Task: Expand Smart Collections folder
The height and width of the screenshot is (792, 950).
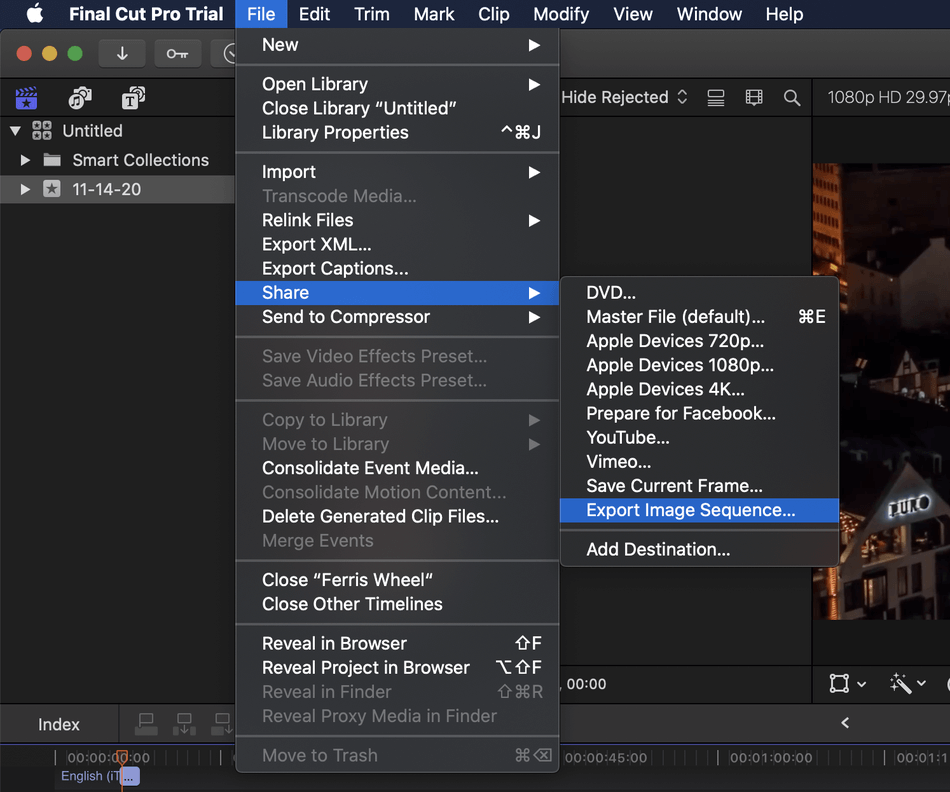Action: (25, 160)
